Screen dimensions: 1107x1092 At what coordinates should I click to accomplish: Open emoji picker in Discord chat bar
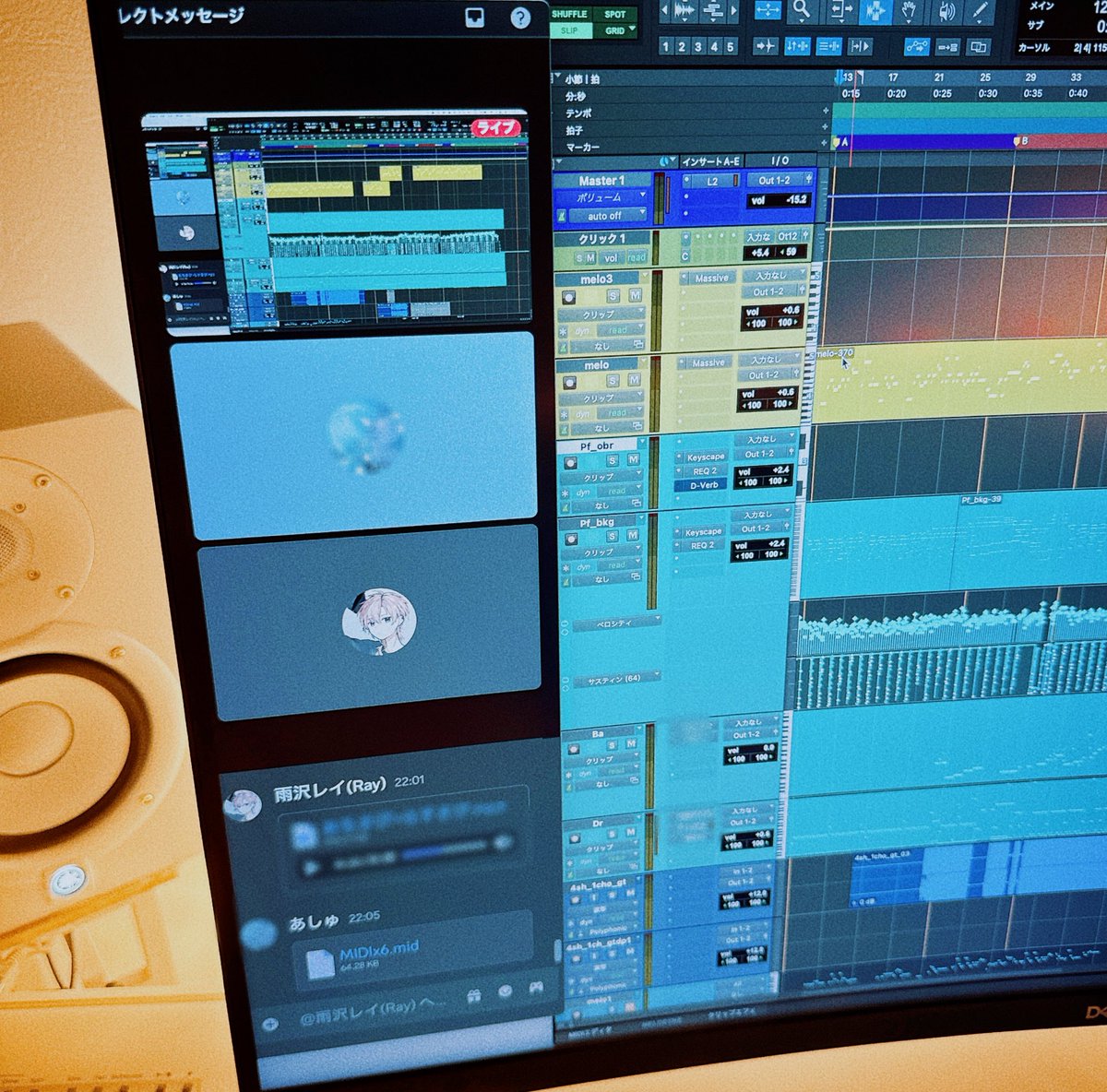point(506,991)
